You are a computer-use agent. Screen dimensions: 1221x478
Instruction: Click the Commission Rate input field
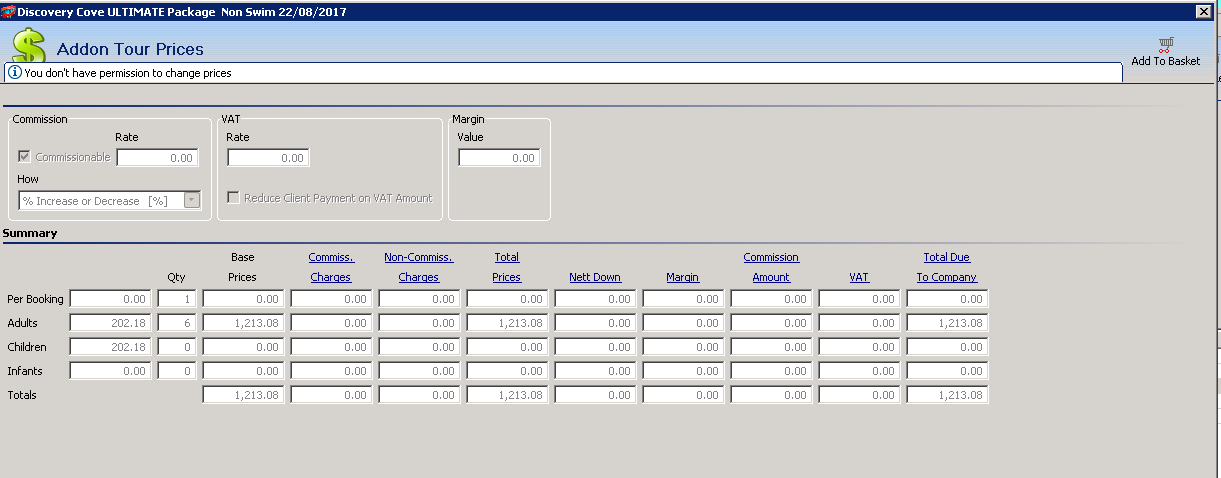tap(158, 158)
